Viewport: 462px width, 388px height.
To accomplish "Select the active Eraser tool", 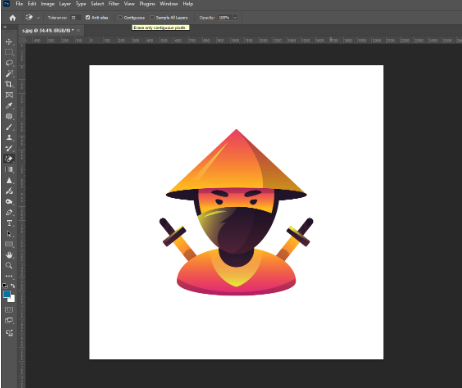I will tap(9, 159).
